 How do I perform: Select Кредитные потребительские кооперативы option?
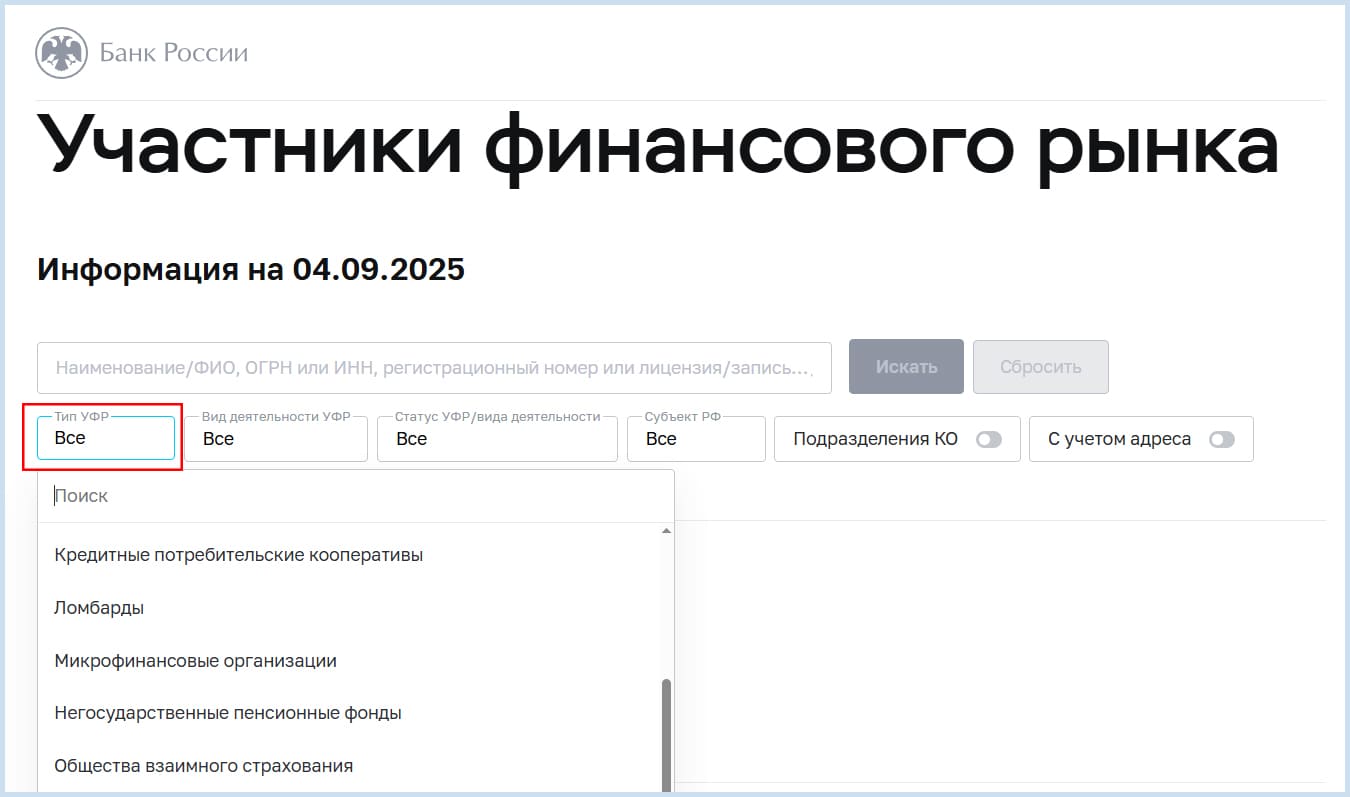point(239,554)
